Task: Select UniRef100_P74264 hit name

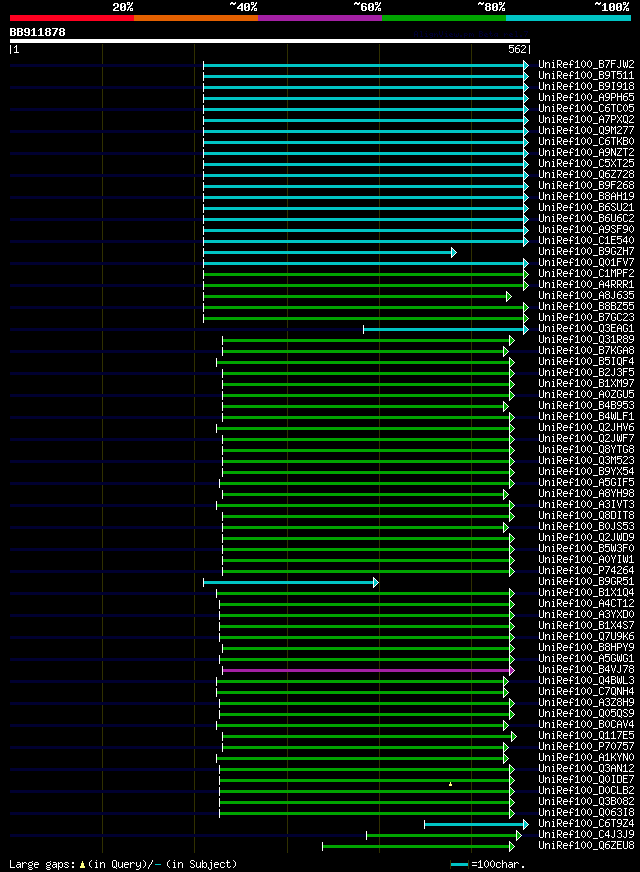Action: (586, 570)
